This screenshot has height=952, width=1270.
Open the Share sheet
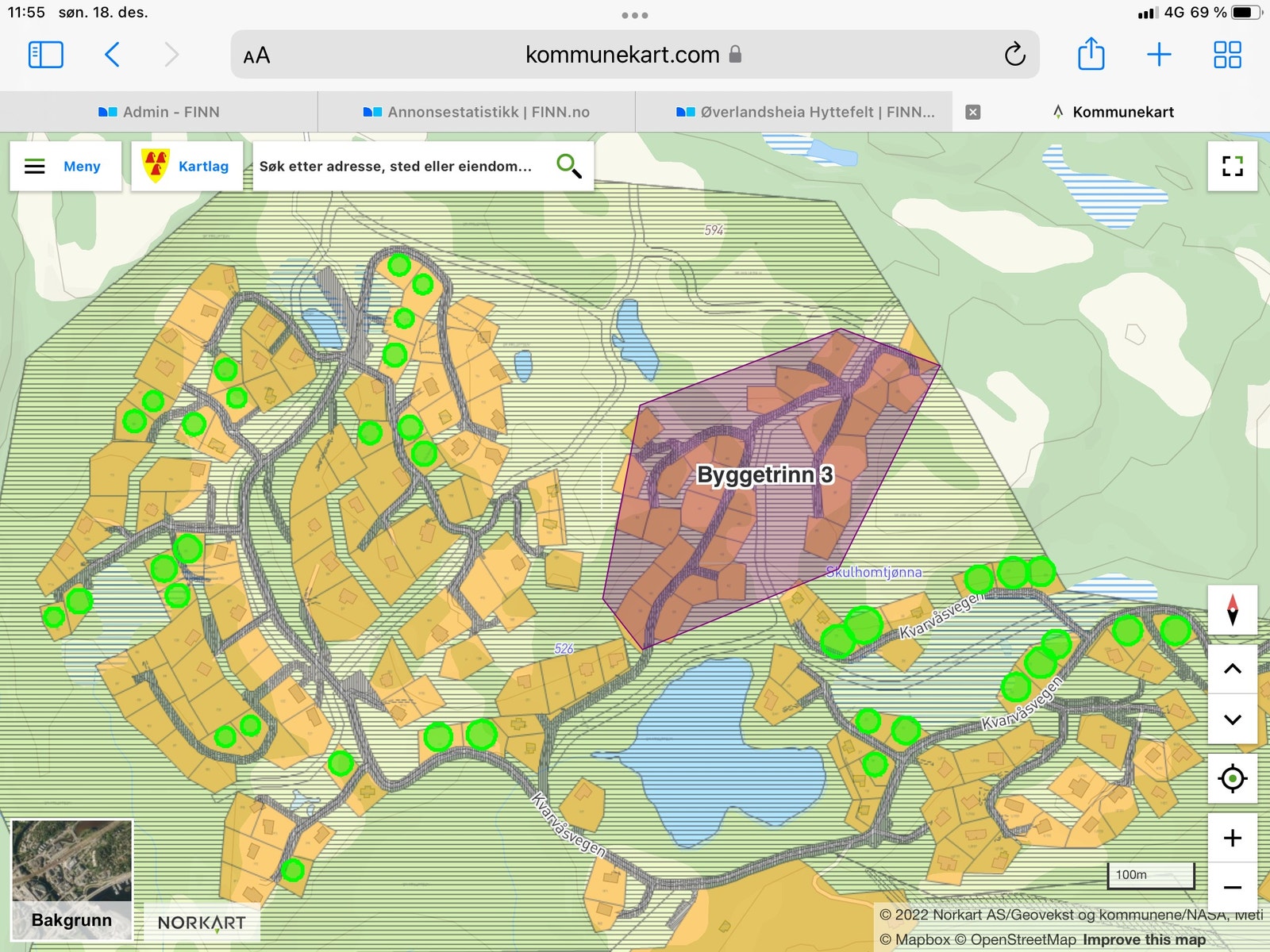1091,54
